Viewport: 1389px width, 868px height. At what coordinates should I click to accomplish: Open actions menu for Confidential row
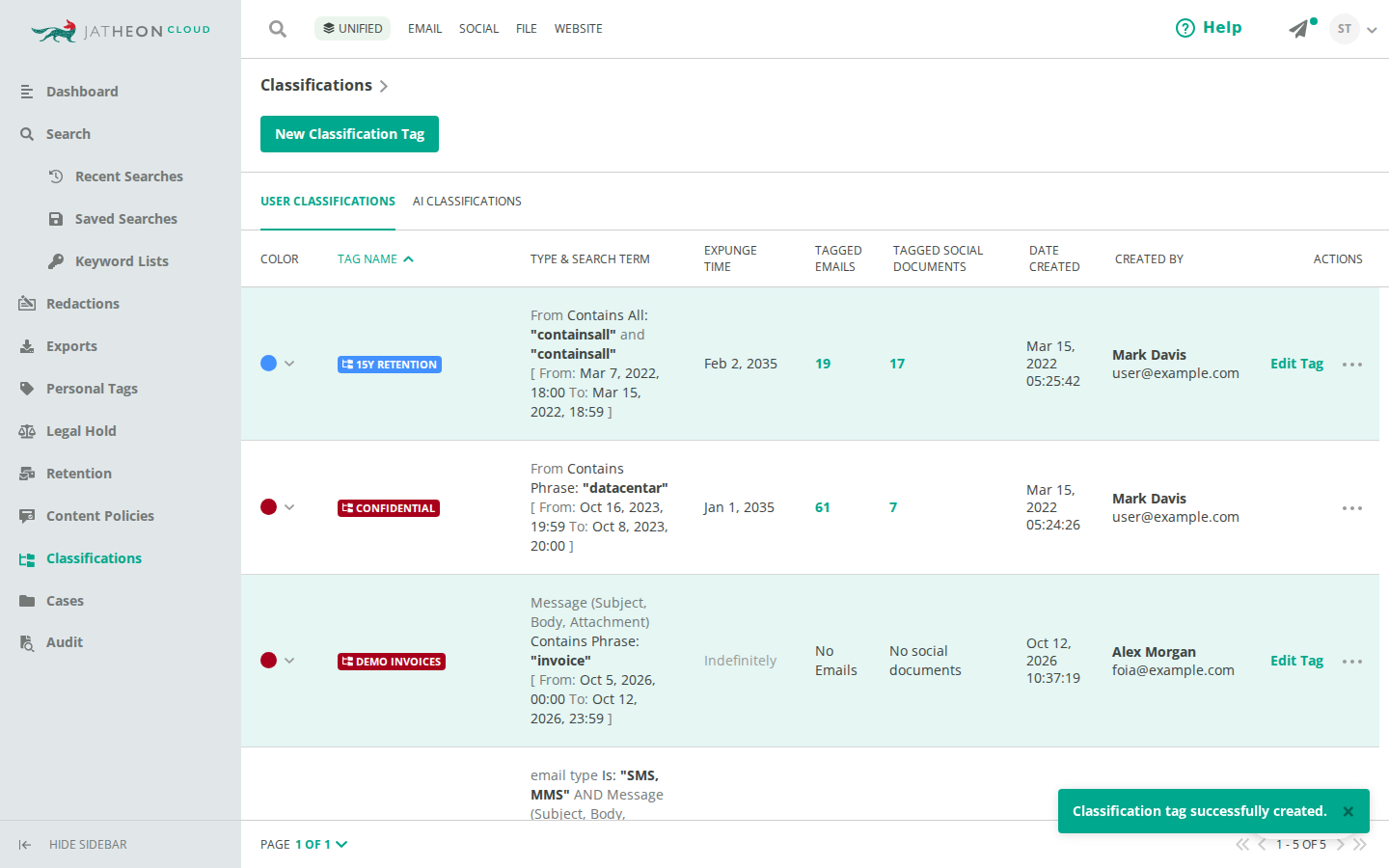point(1352,508)
